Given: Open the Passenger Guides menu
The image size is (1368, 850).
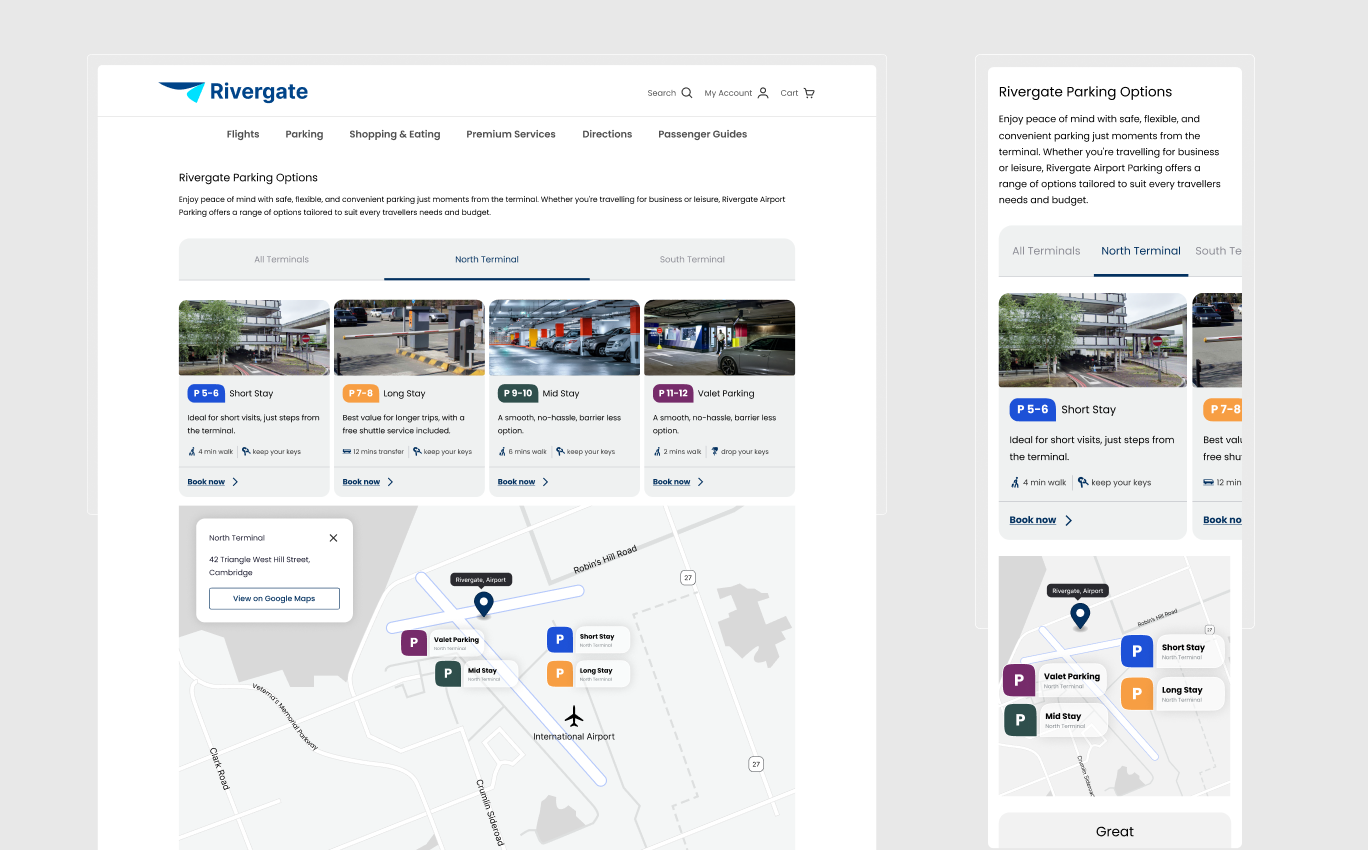Looking at the screenshot, I should coord(703,134).
